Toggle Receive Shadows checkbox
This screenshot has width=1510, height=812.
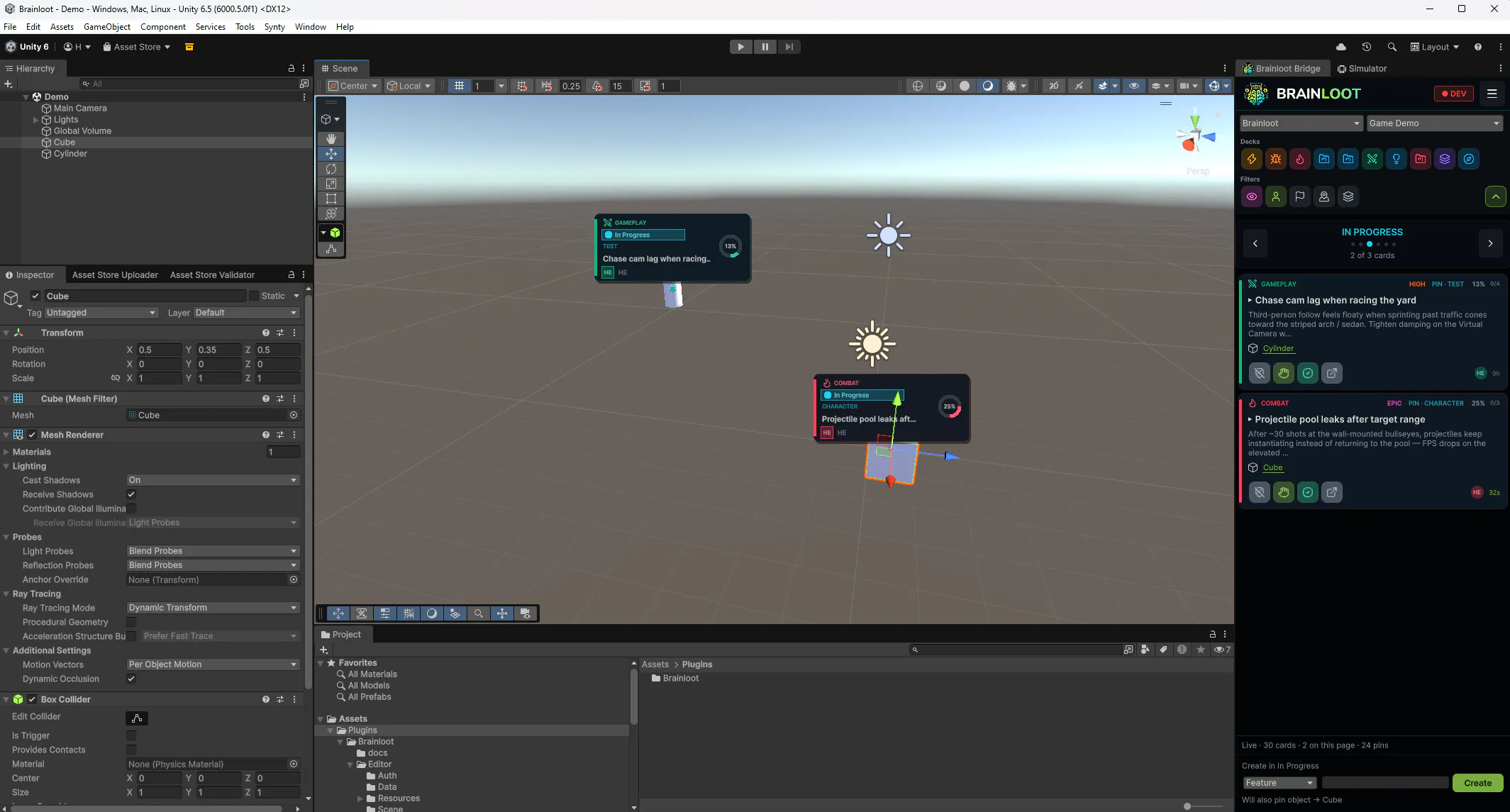tap(131, 494)
